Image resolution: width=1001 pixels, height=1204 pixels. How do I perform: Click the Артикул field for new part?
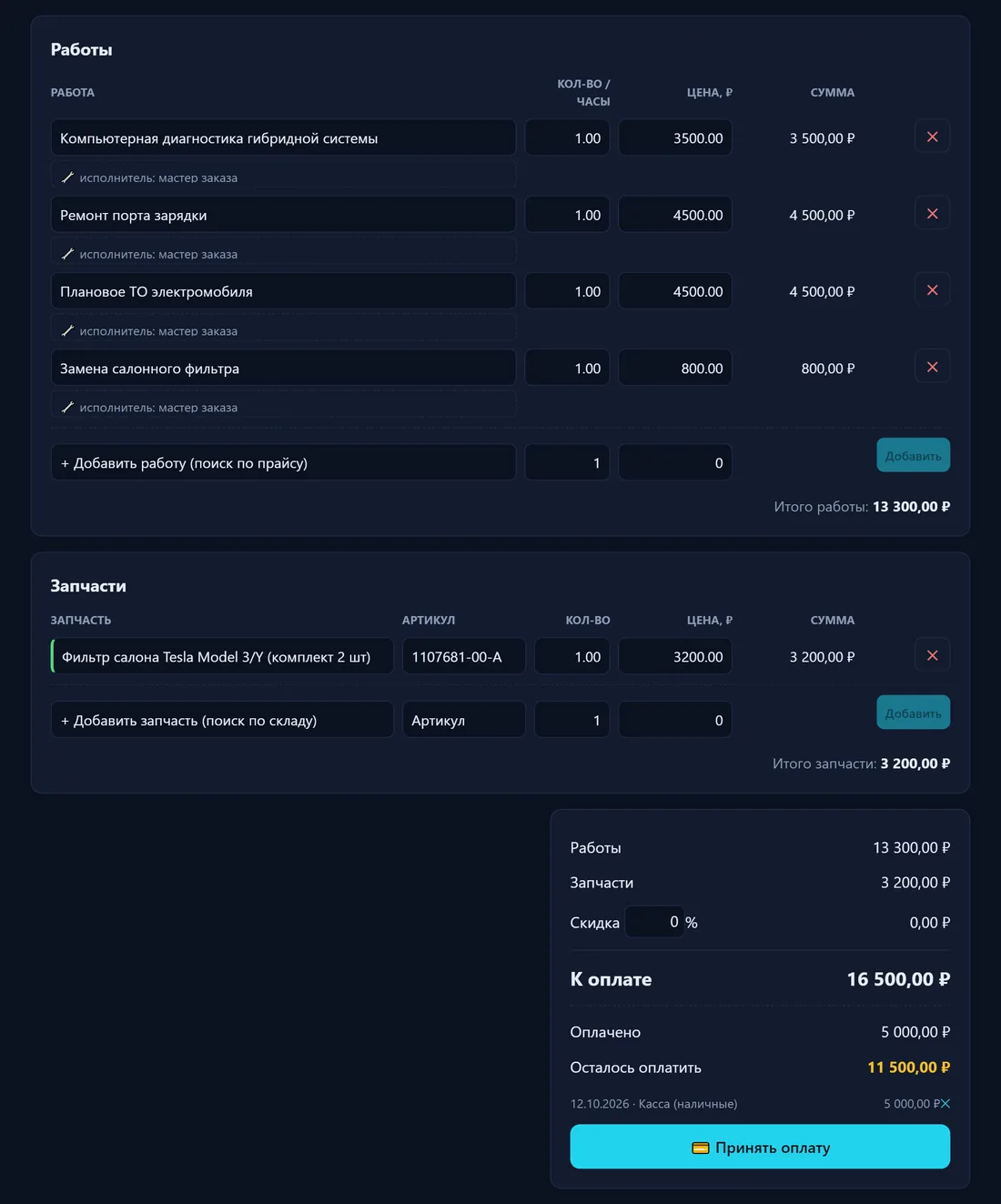tap(463, 720)
